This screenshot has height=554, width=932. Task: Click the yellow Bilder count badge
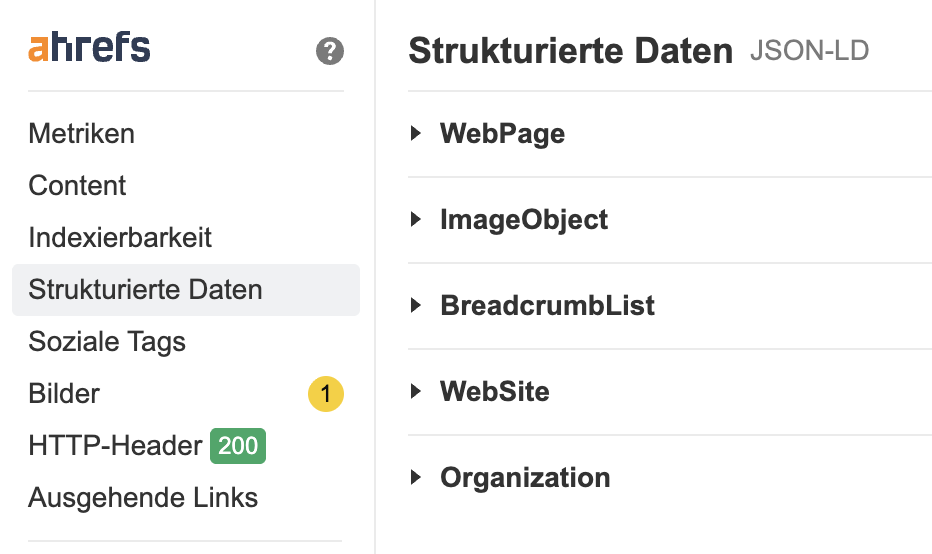325,394
